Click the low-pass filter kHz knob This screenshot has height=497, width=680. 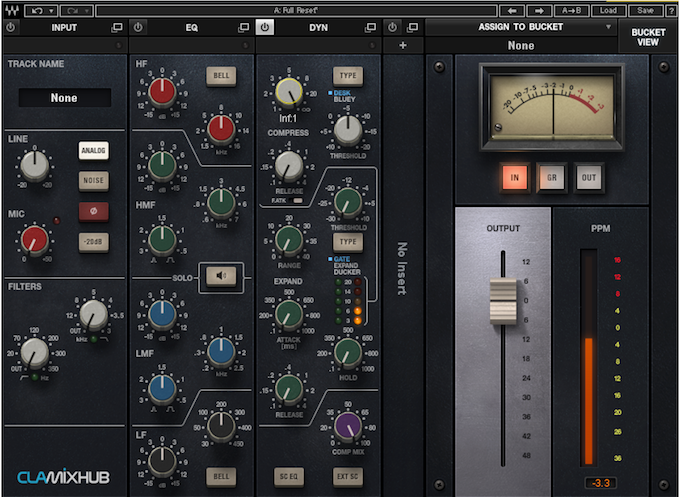point(94,314)
